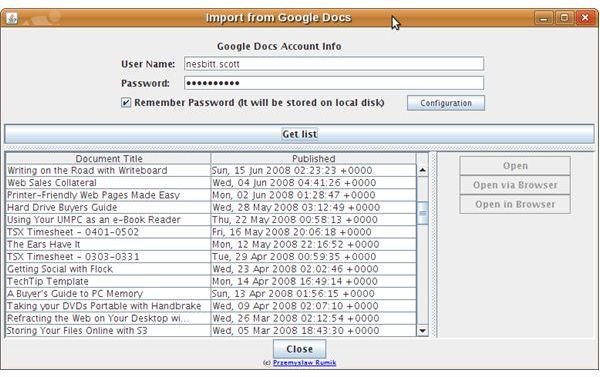Select 'A Buyer's Guide to PC Memory'
600x377 pixels.
tap(108, 294)
